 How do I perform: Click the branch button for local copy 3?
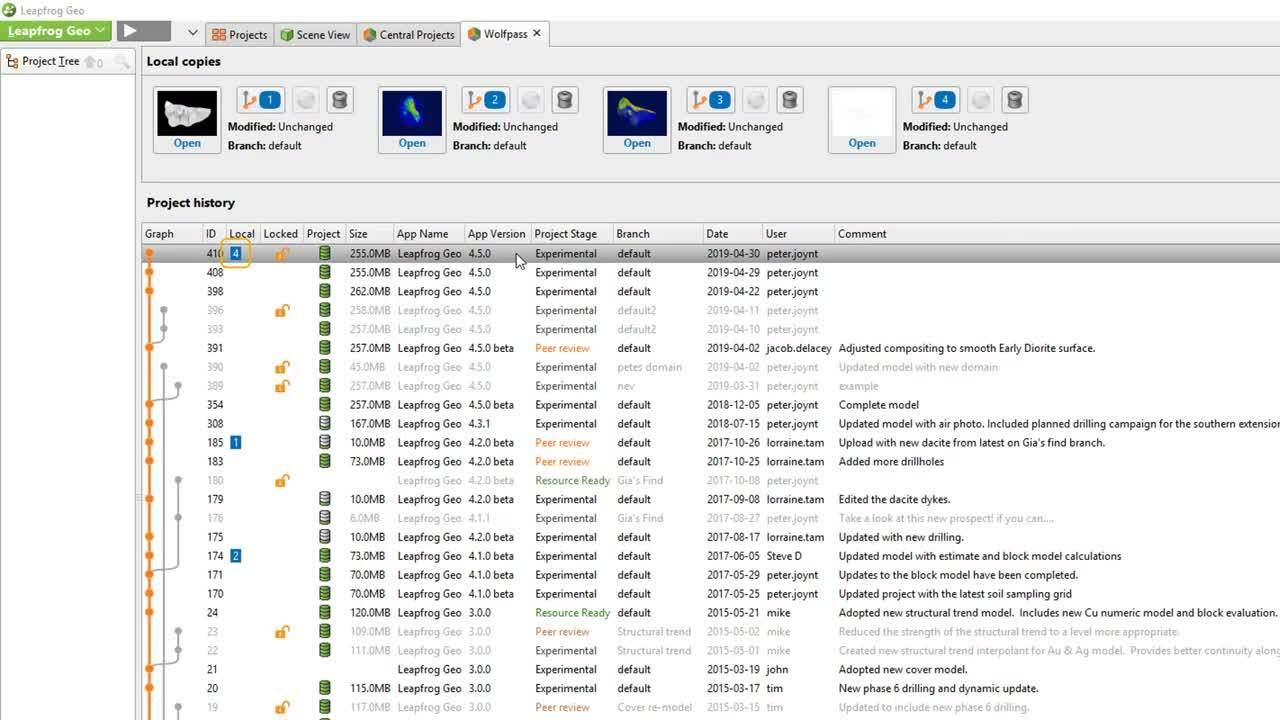coord(710,100)
